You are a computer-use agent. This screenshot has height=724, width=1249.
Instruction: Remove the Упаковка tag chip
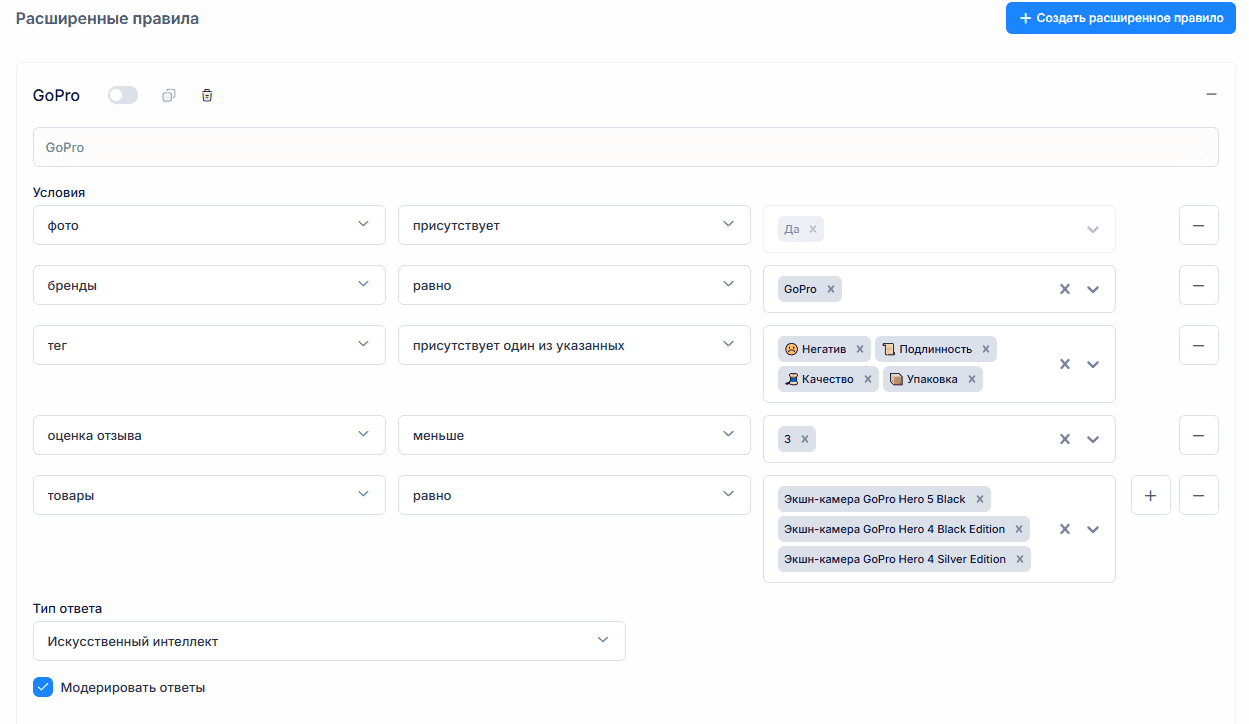[972, 379]
